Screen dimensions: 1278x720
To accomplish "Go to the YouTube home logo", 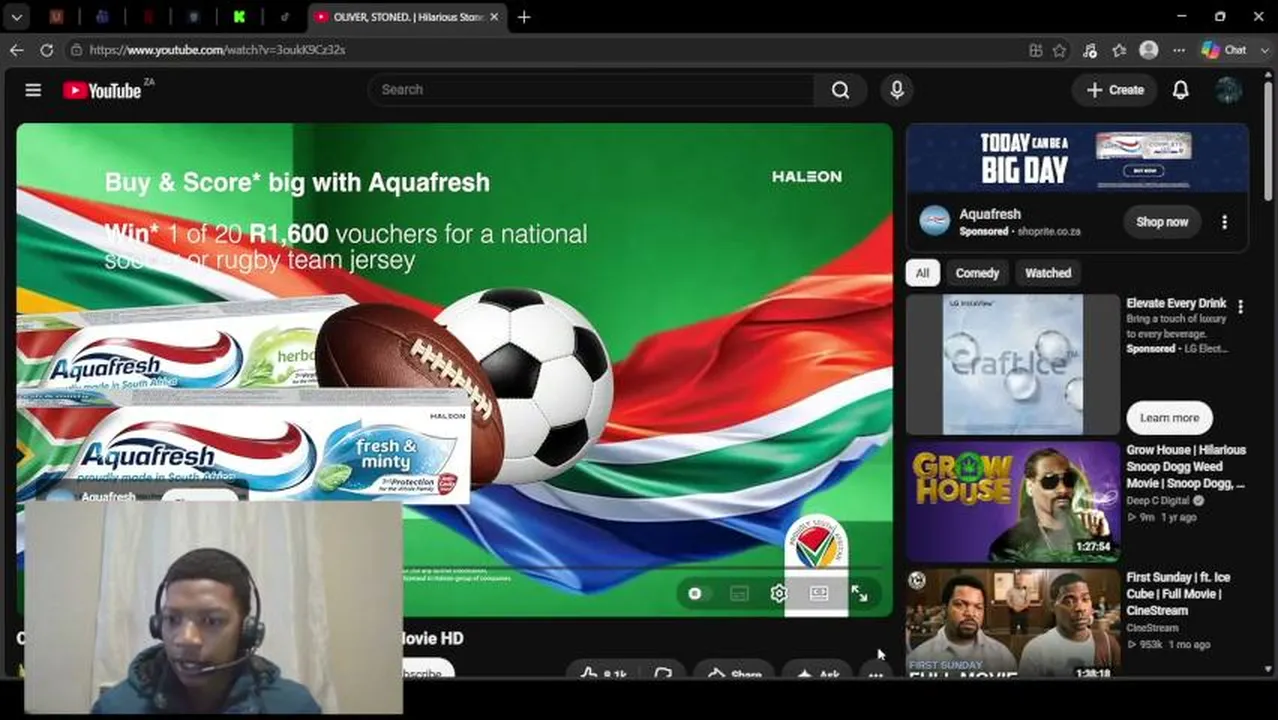I will (x=102, y=90).
